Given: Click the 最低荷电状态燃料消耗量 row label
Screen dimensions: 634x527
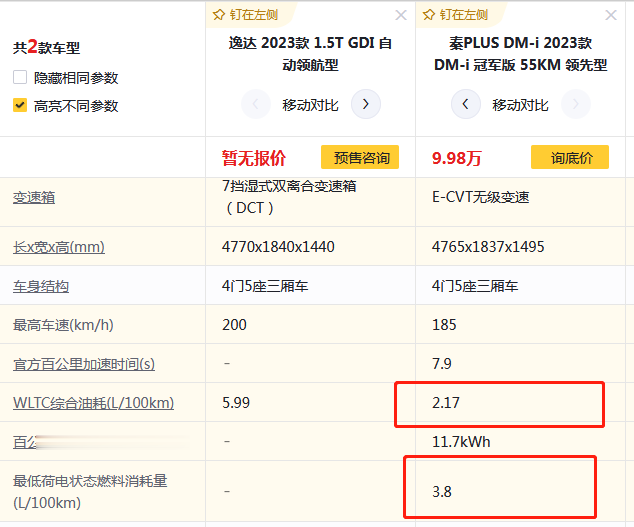Looking at the screenshot, I should [x=90, y=492].
